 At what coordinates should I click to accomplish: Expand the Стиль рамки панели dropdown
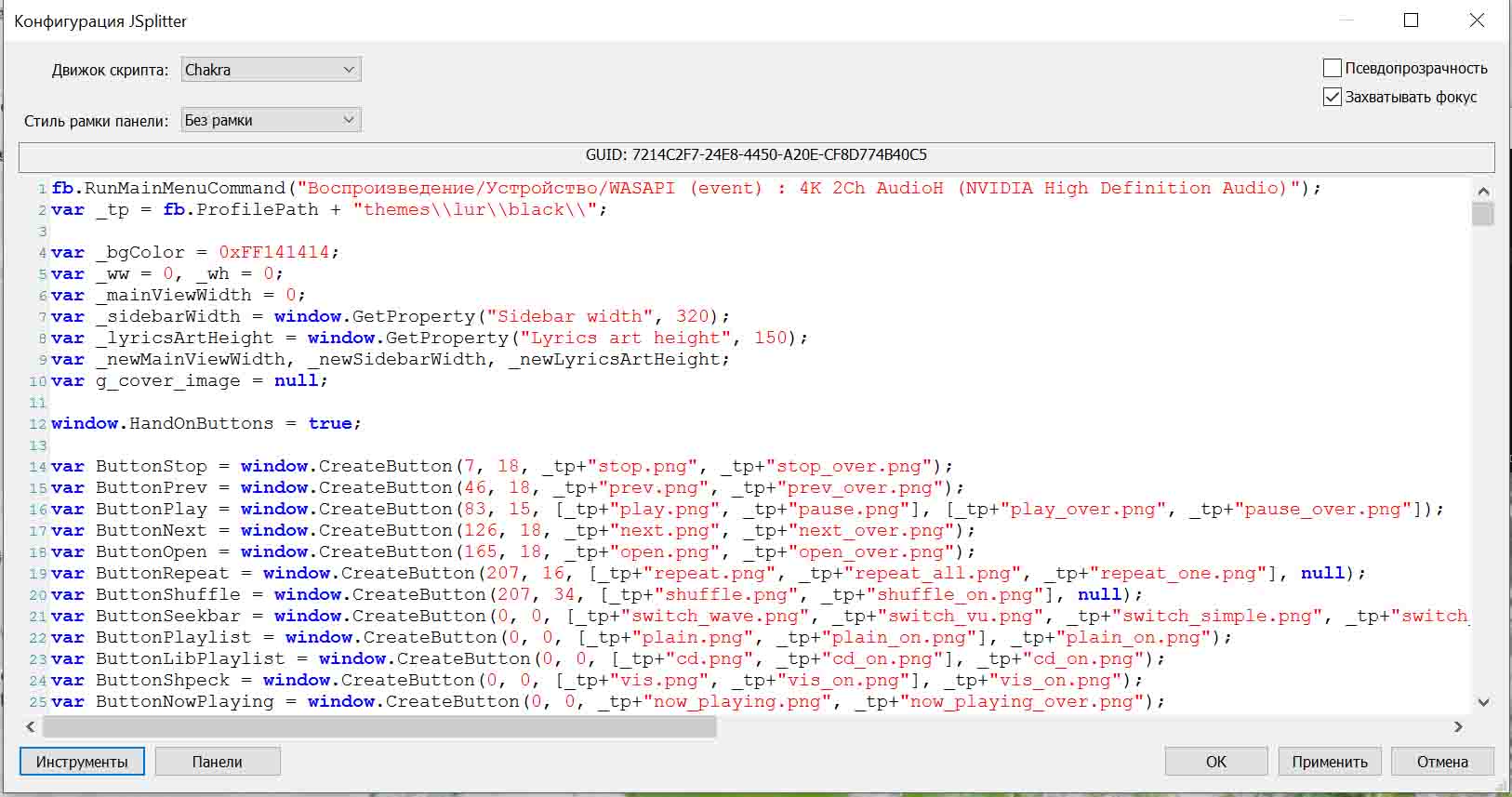click(271, 120)
